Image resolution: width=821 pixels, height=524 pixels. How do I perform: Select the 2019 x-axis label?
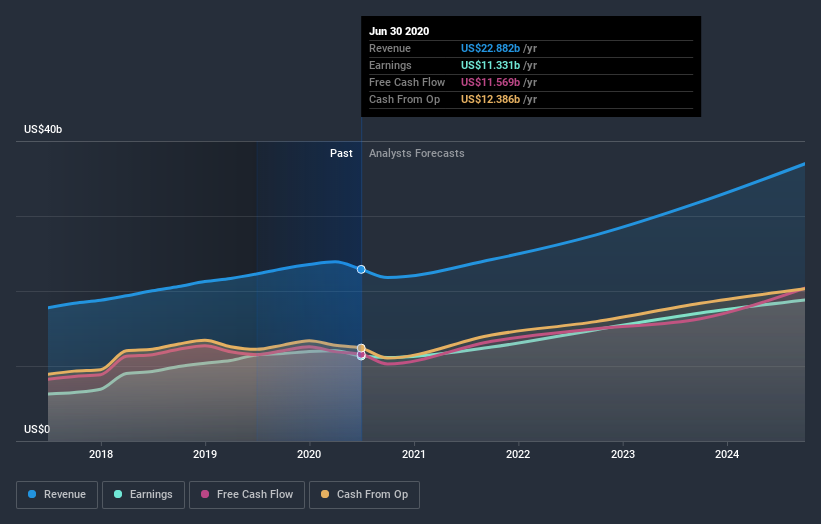[205, 454]
